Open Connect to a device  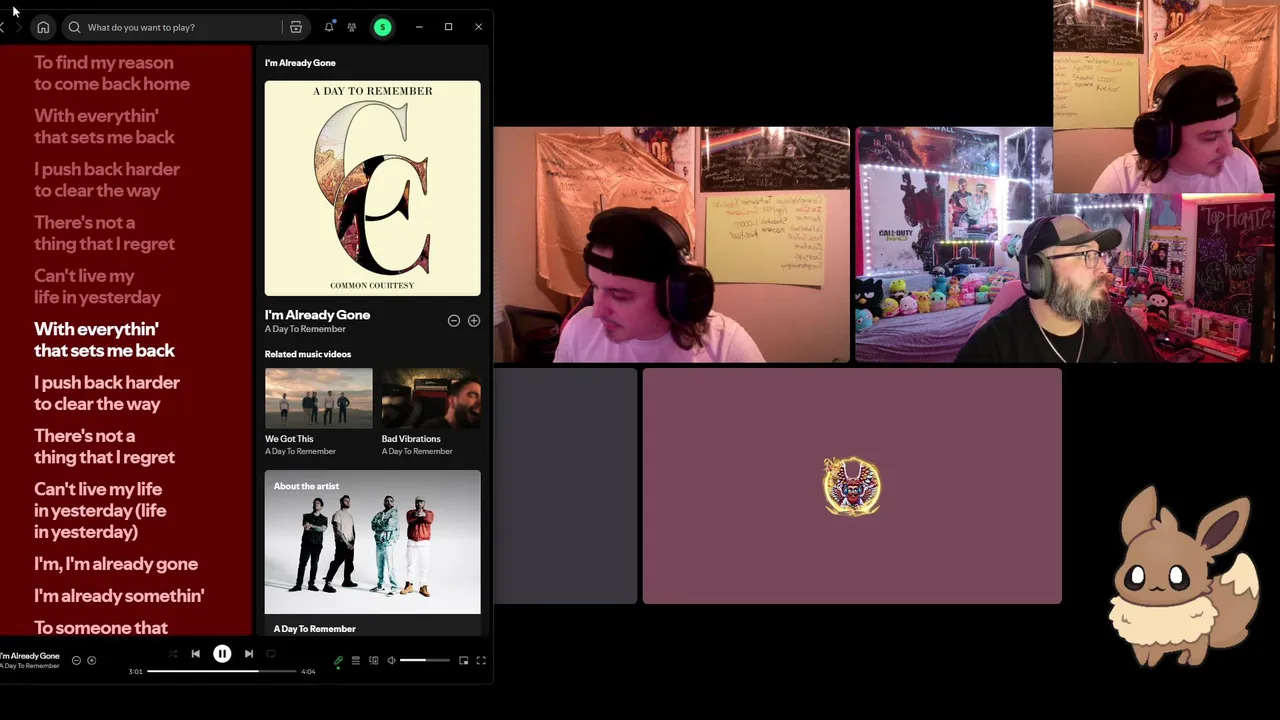[374, 661]
